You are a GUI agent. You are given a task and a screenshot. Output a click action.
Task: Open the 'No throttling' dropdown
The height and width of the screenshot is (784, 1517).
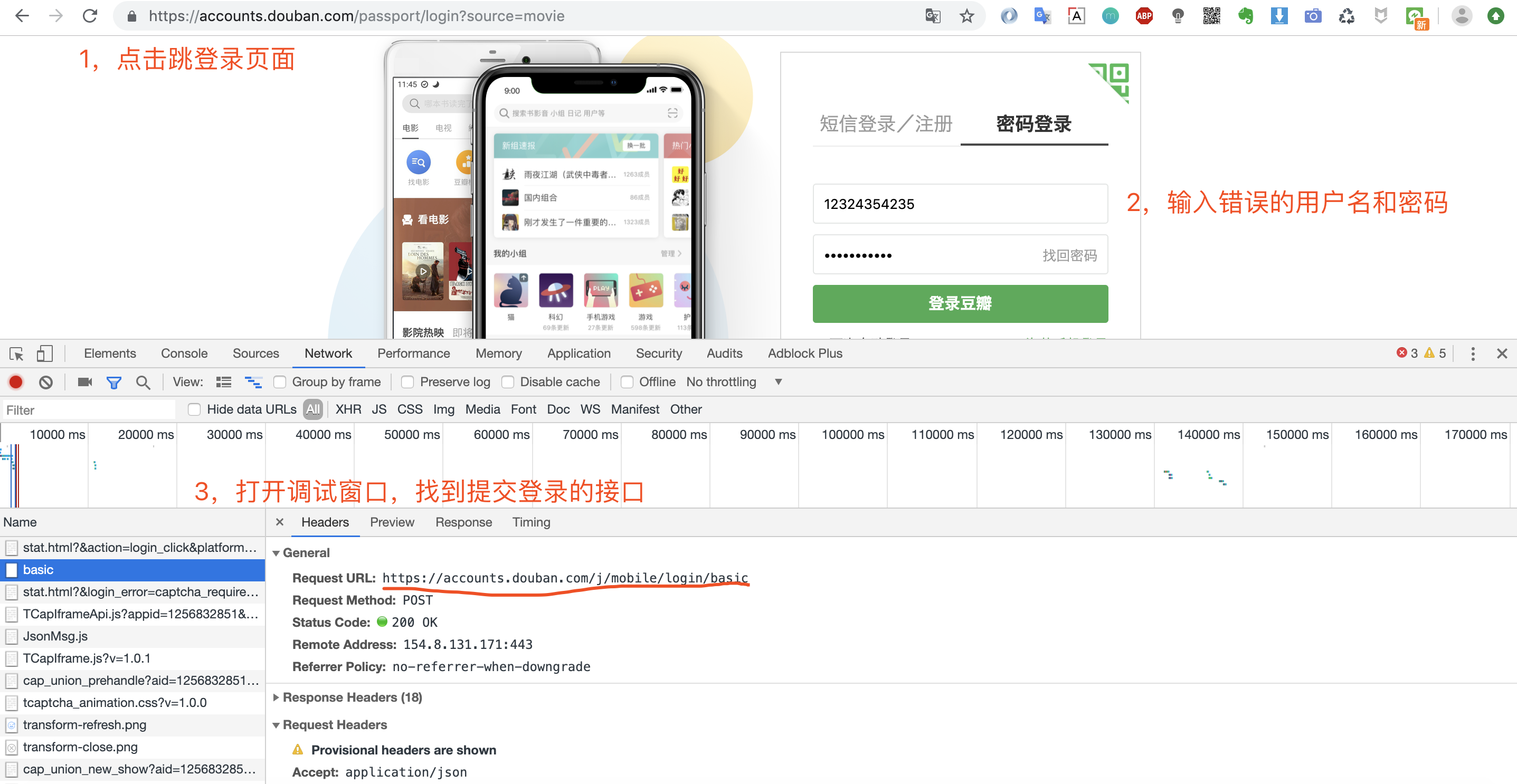779,383
